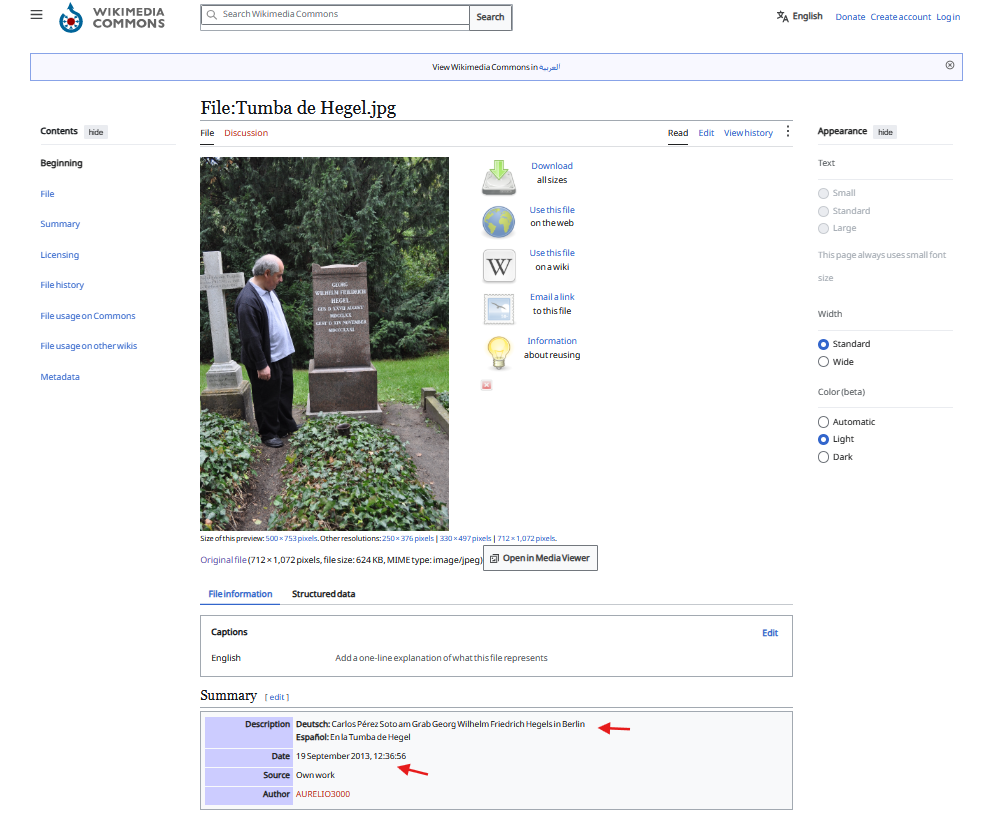
Task: Open the three-dot more options menu
Action: pos(787,132)
